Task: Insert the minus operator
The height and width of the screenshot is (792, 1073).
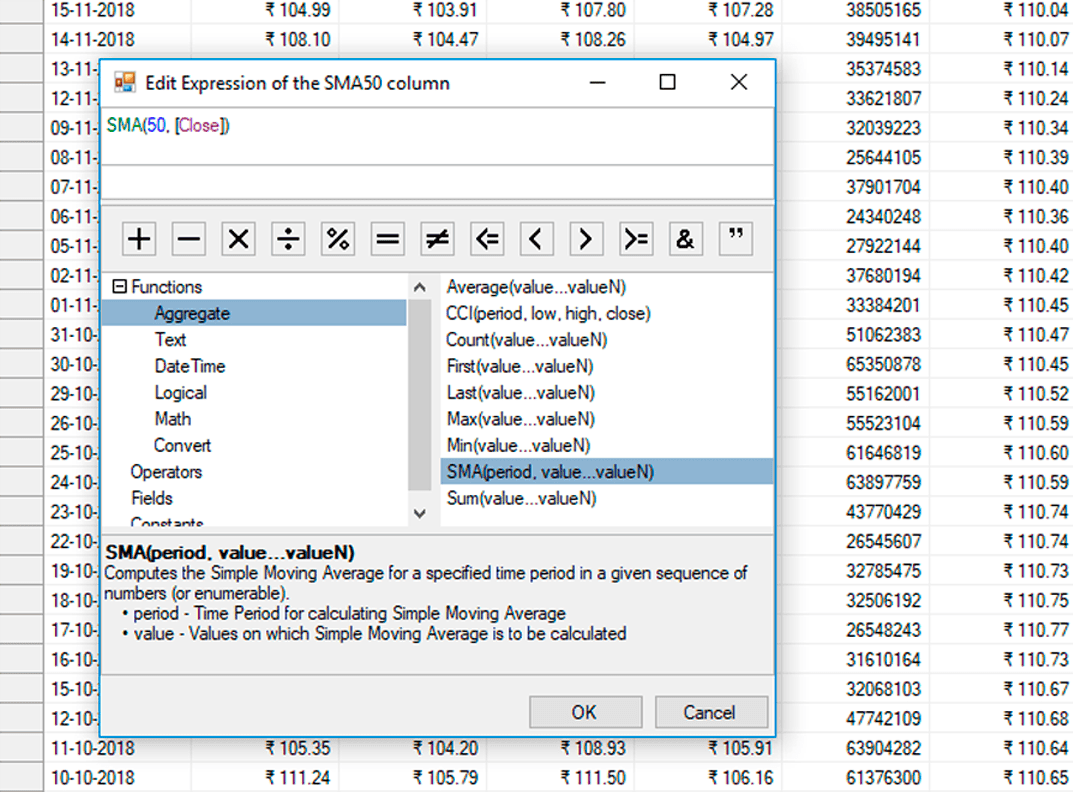Action: click(x=189, y=239)
